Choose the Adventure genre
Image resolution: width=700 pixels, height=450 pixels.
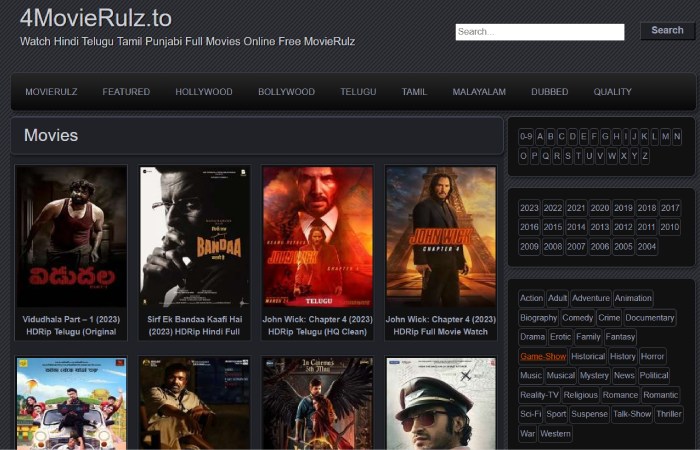[x=591, y=298]
